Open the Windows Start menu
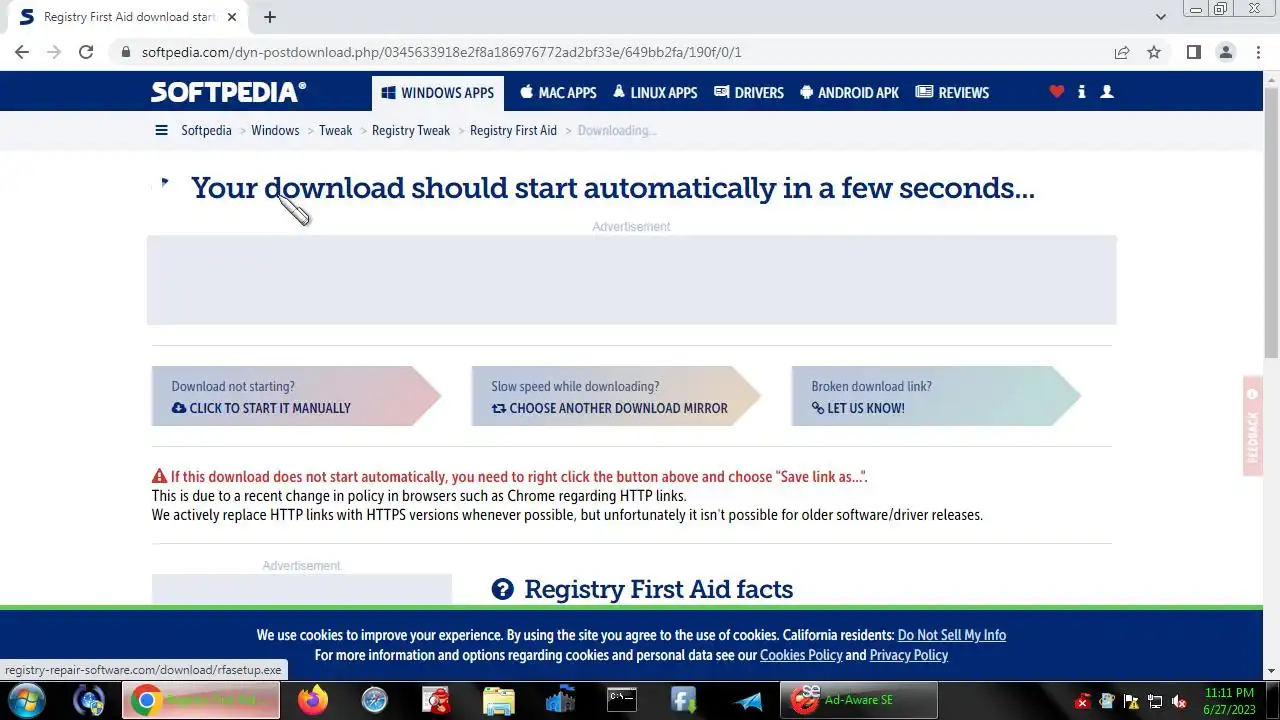 [25, 700]
